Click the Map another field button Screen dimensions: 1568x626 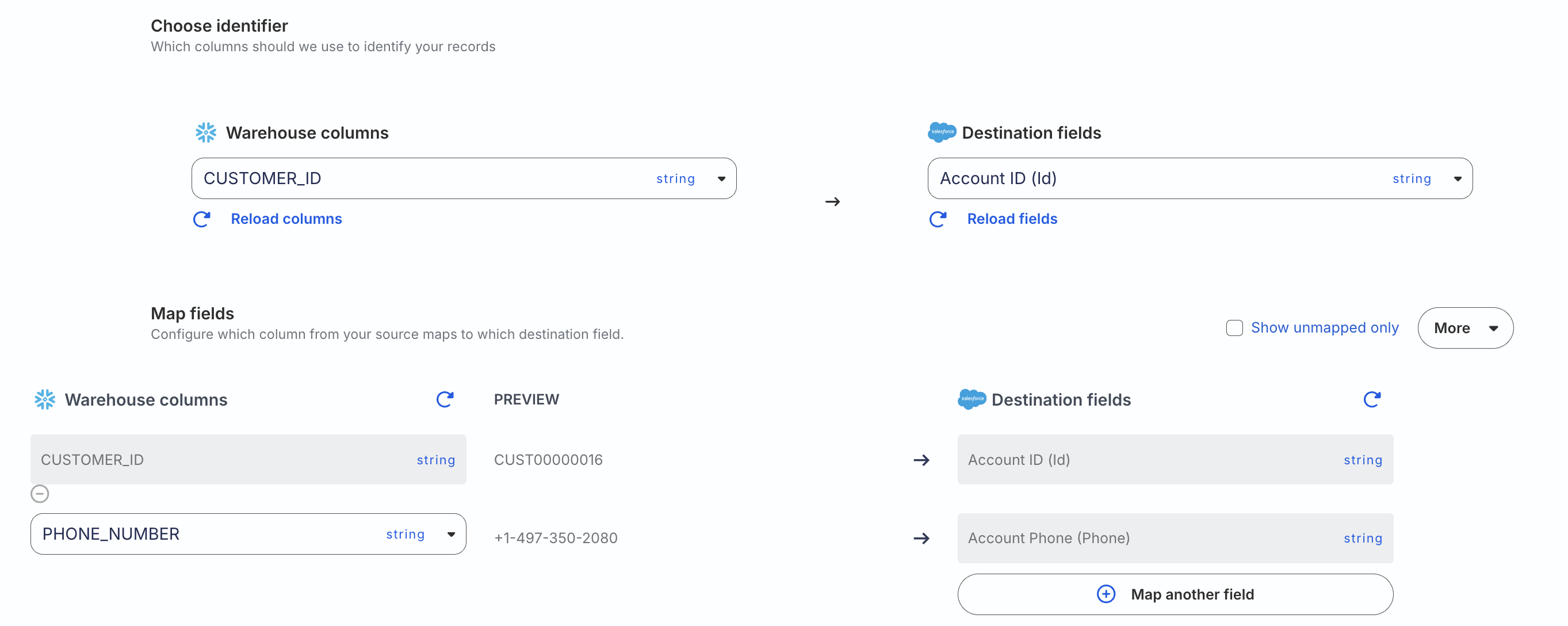(x=1175, y=594)
